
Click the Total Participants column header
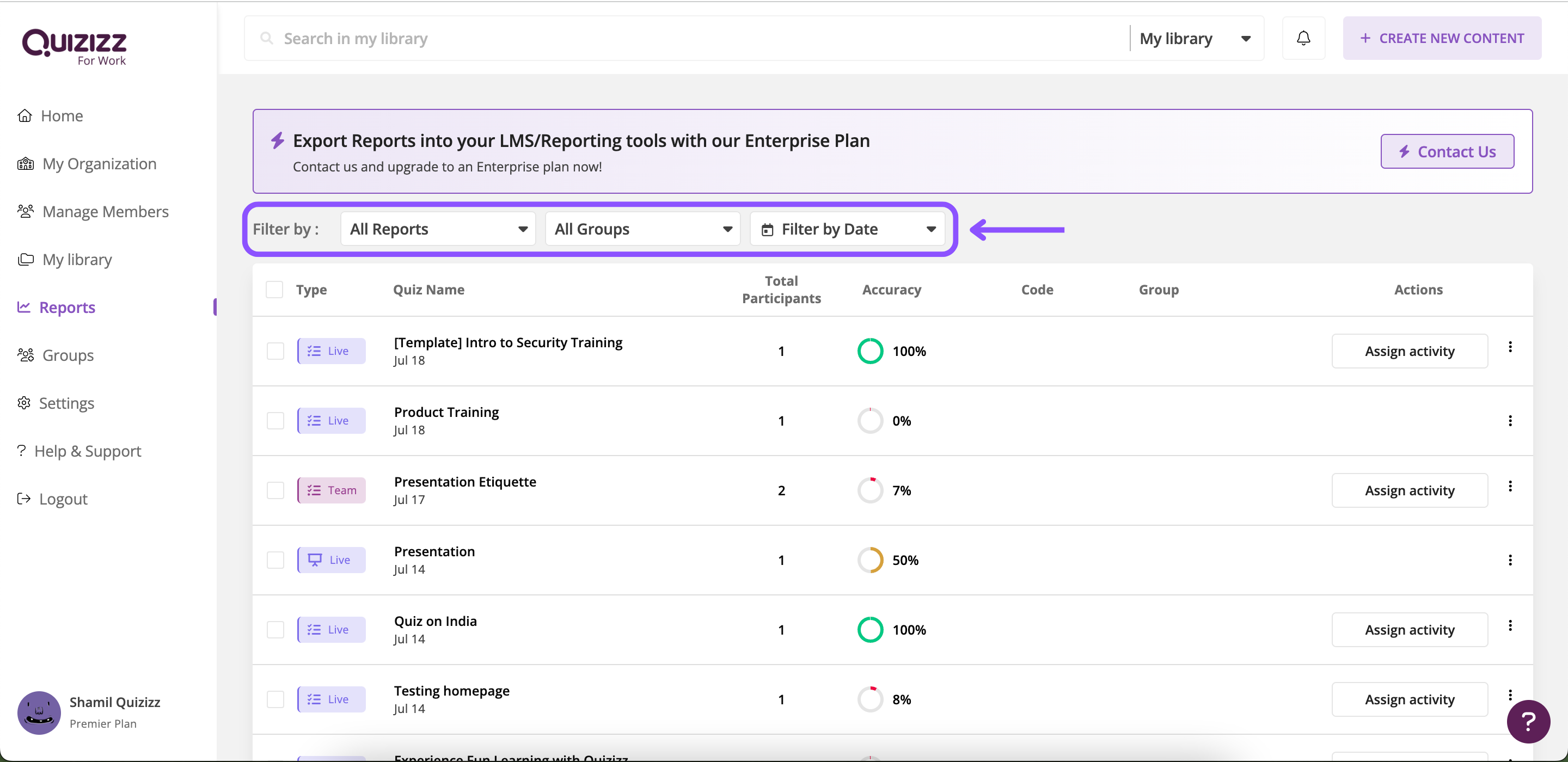point(782,290)
